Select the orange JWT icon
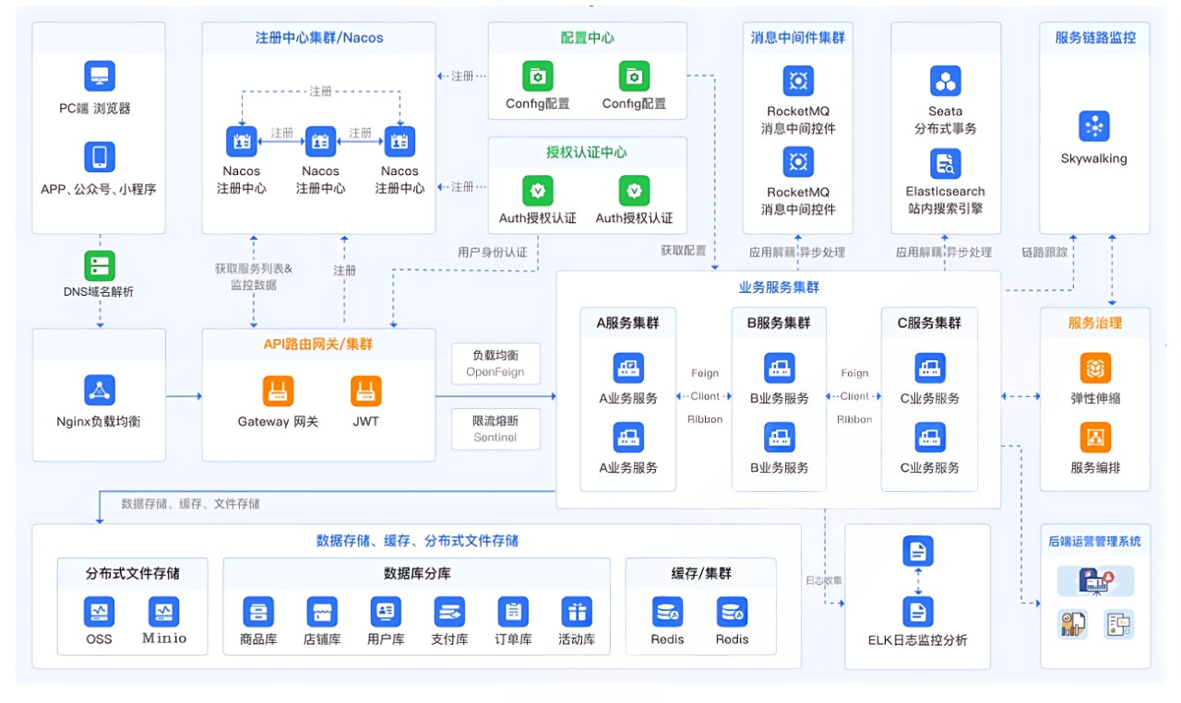 coord(366,391)
